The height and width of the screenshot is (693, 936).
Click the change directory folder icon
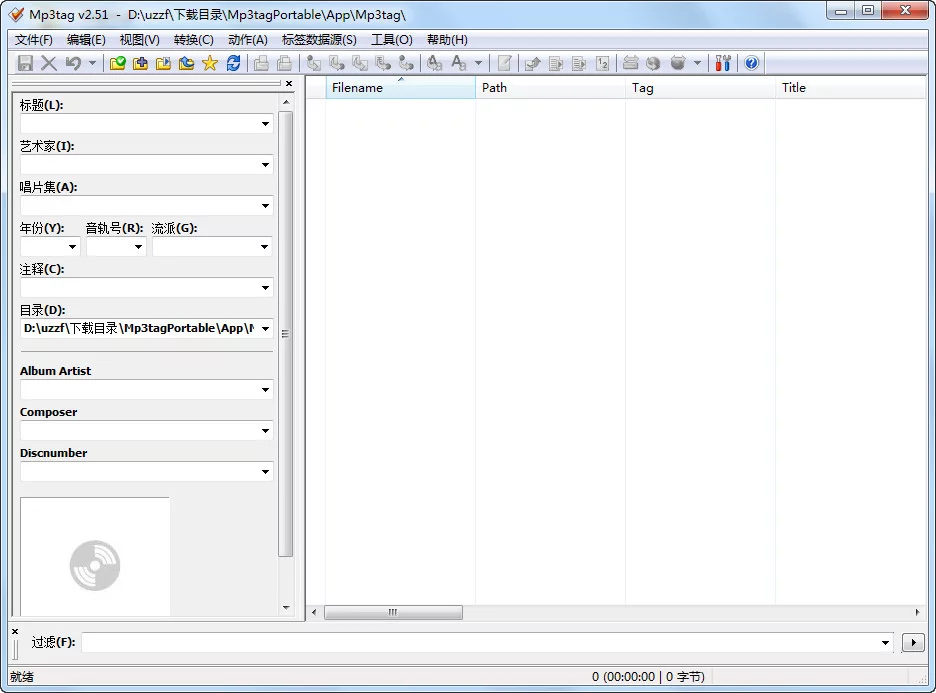coord(118,63)
